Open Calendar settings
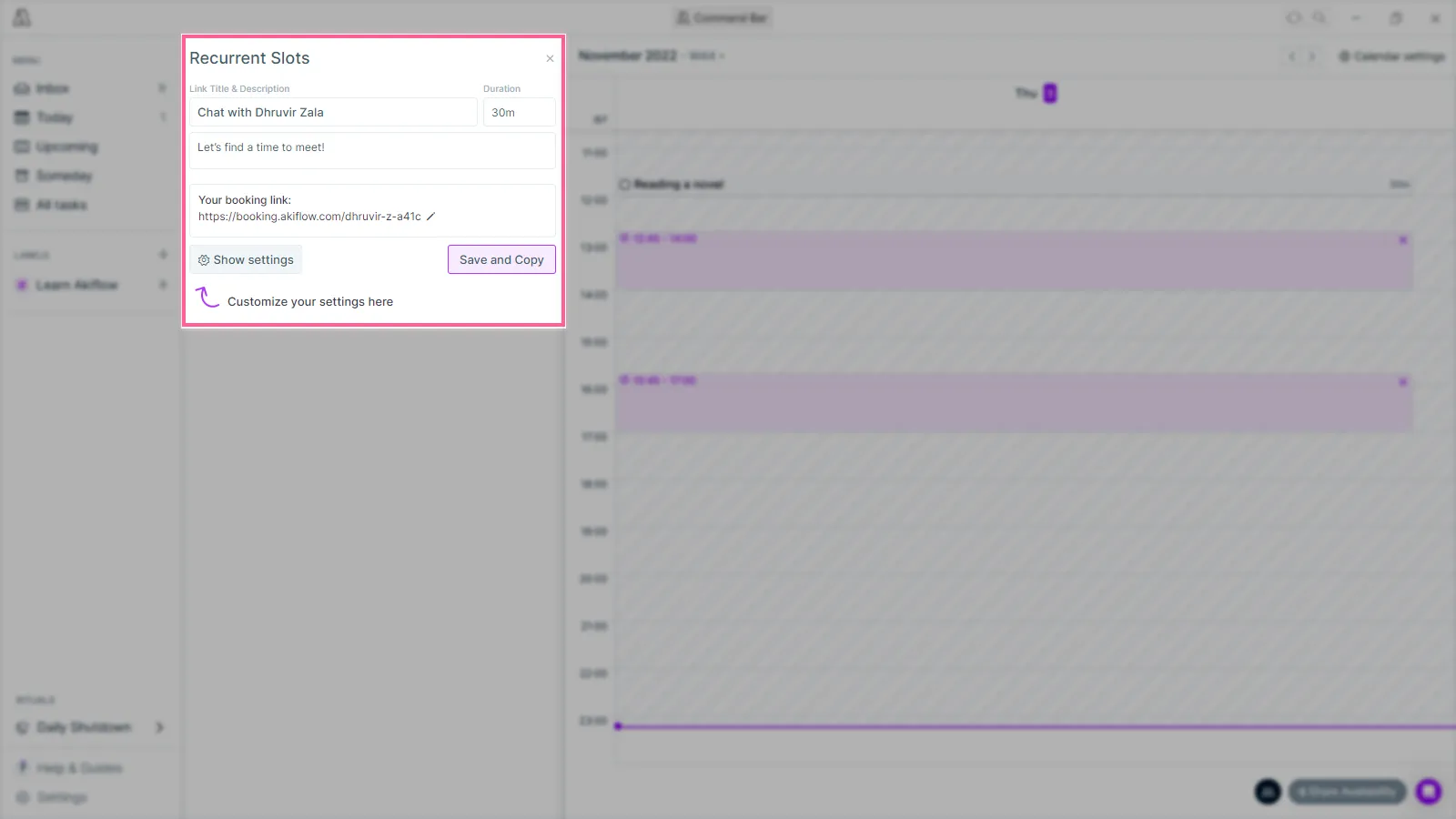The height and width of the screenshot is (819, 1456). (1392, 56)
